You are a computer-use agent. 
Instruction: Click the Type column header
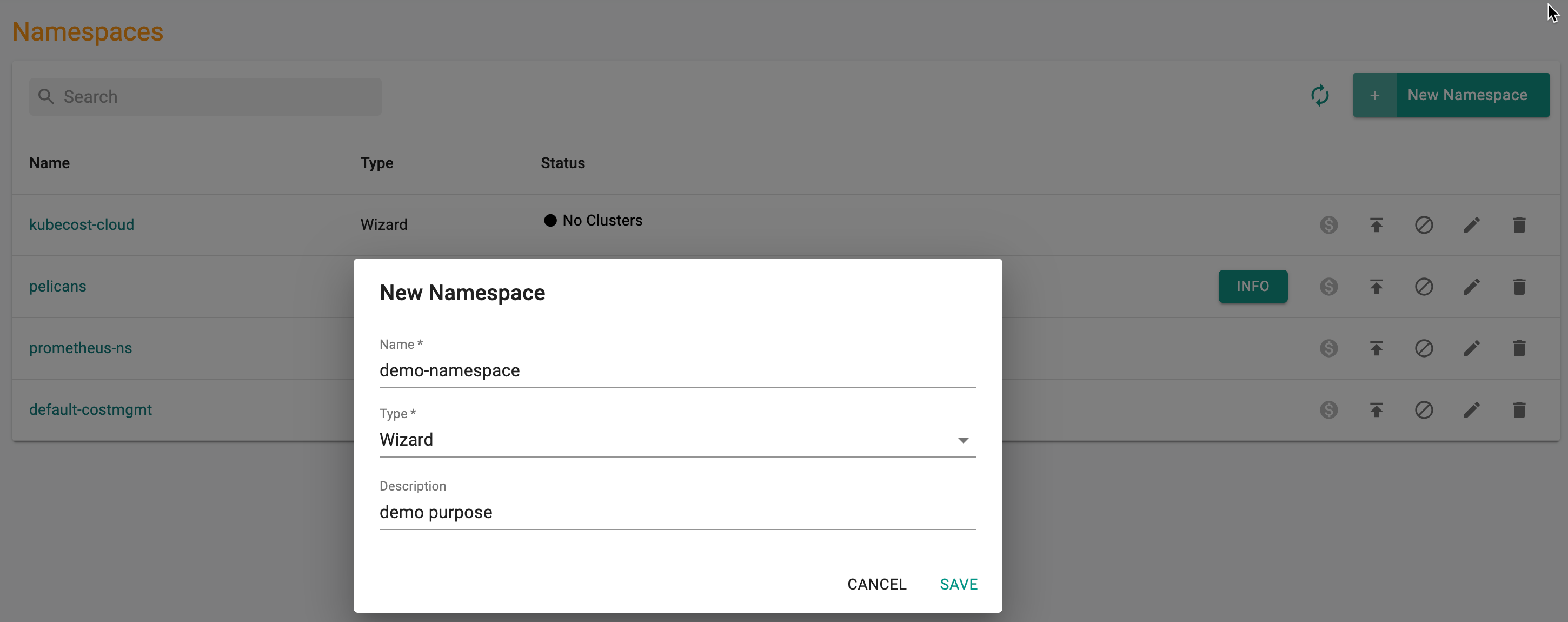[377, 163]
